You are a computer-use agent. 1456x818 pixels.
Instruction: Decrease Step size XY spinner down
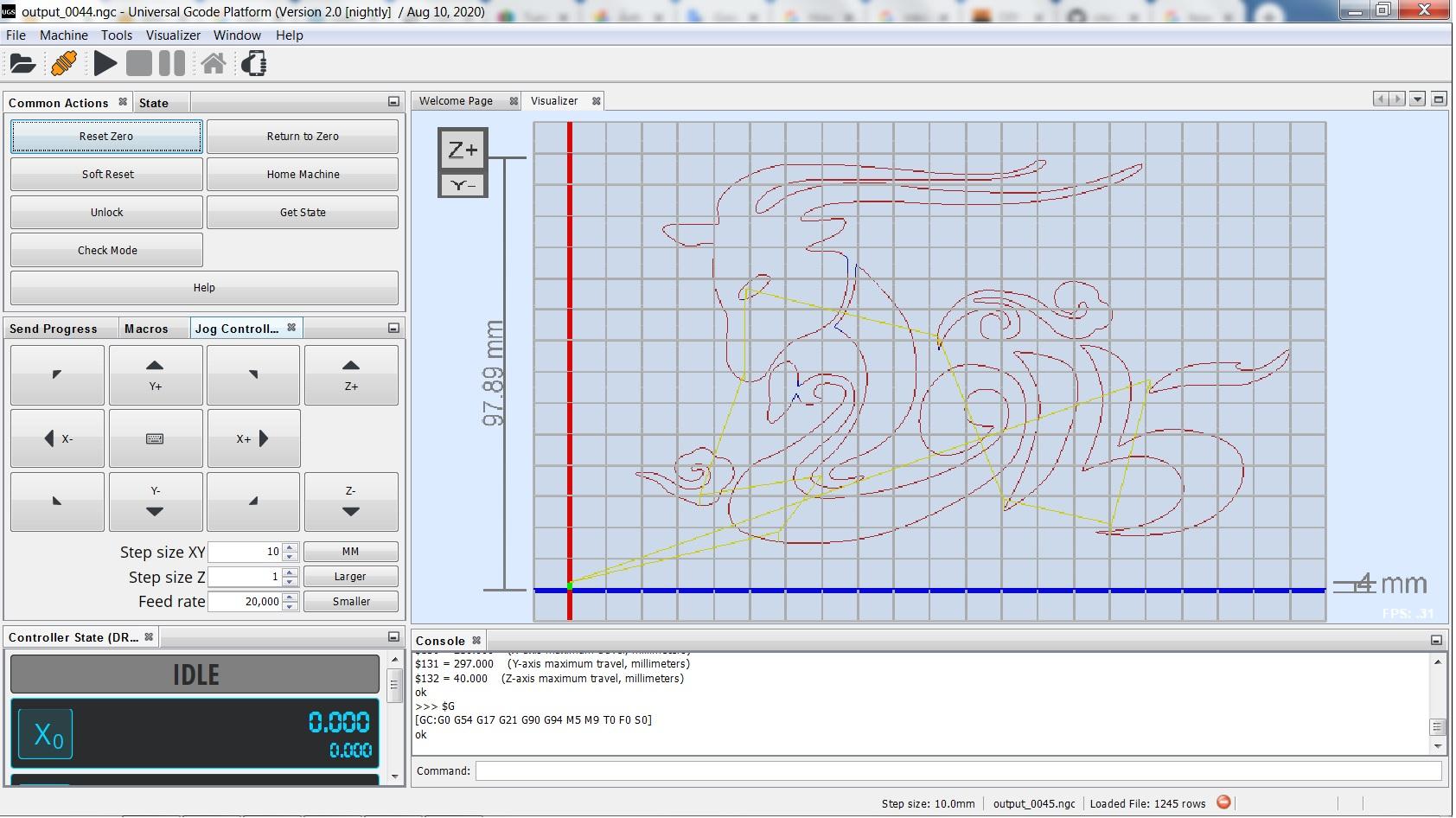(x=291, y=556)
